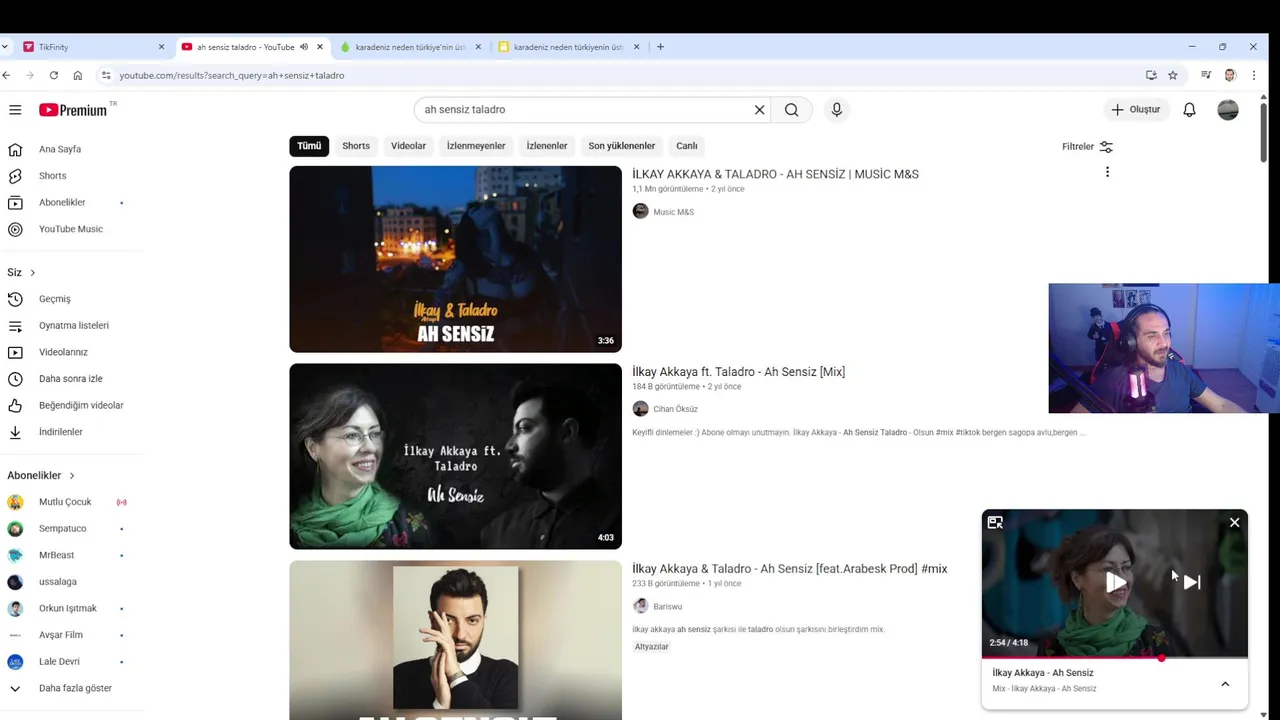The height and width of the screenshot is (720, 1280).
Task: Open Cihan Öksüz channel link
Action: click(x=675, y=409)
